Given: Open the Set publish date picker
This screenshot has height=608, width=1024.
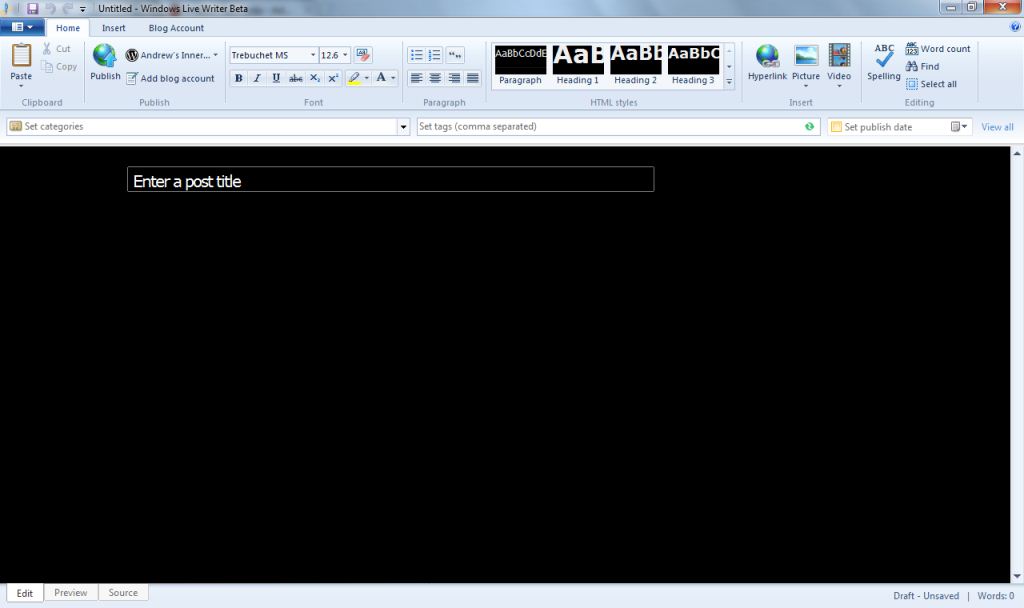Looking at the screenshot, I should pos(958,127).
